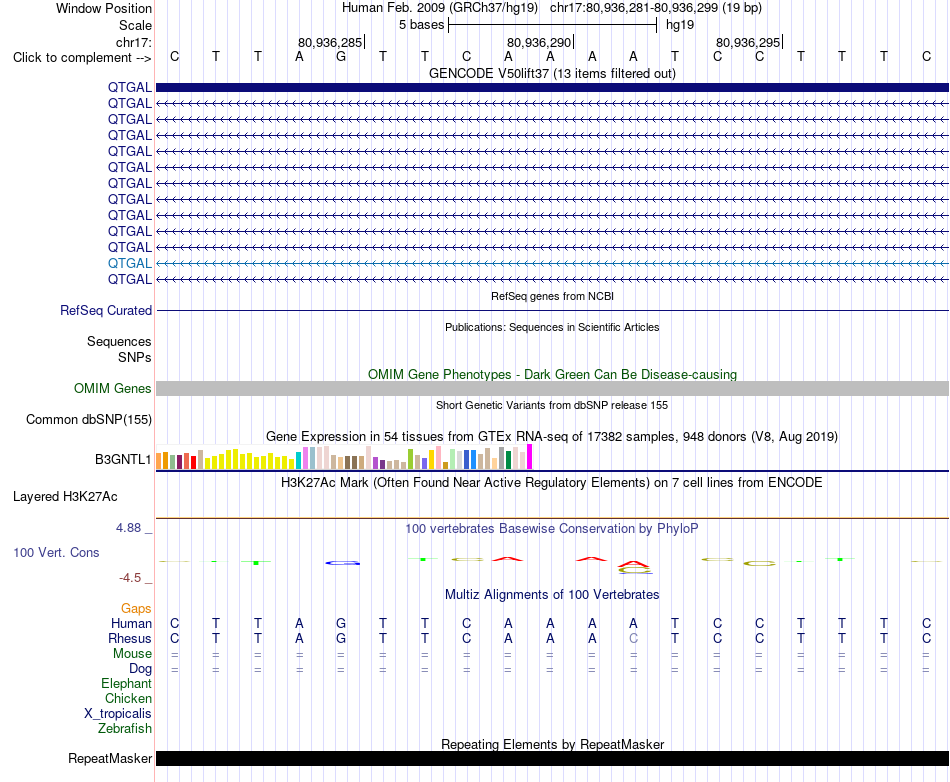Click the 'Click to complement -->' label

coord(82,58)
